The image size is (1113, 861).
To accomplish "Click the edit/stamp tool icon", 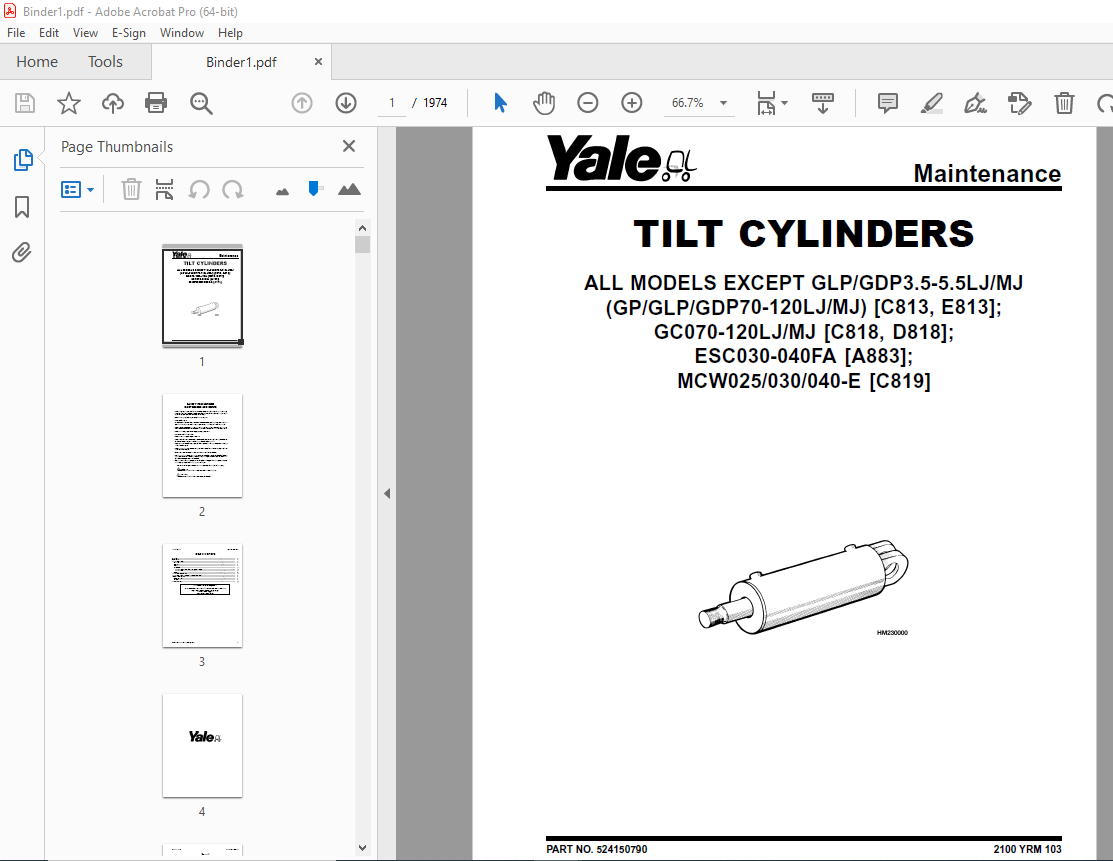I will pos(1019,103).
